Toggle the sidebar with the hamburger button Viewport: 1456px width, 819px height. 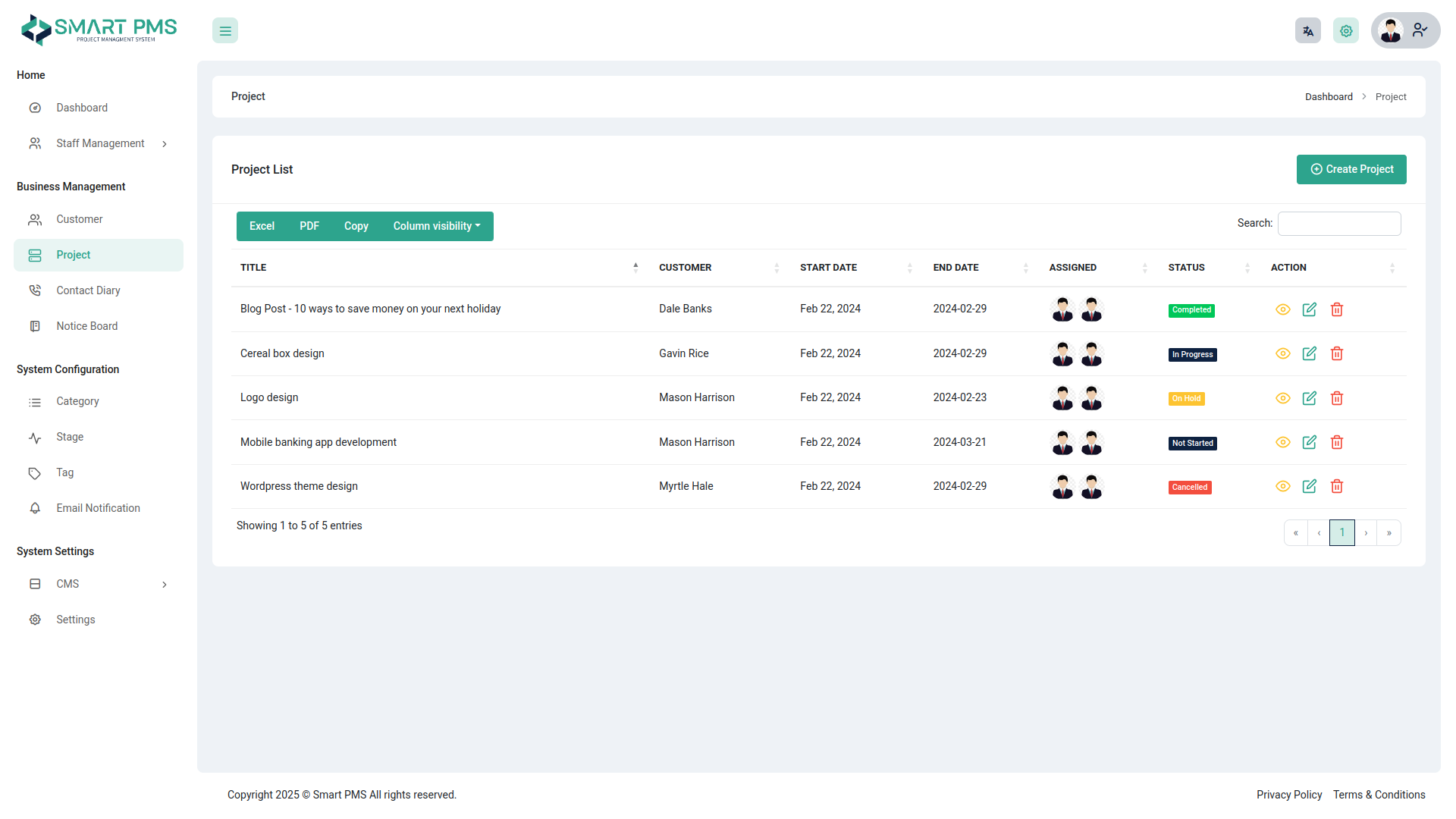pyautogui.click(x=224, y=30)
